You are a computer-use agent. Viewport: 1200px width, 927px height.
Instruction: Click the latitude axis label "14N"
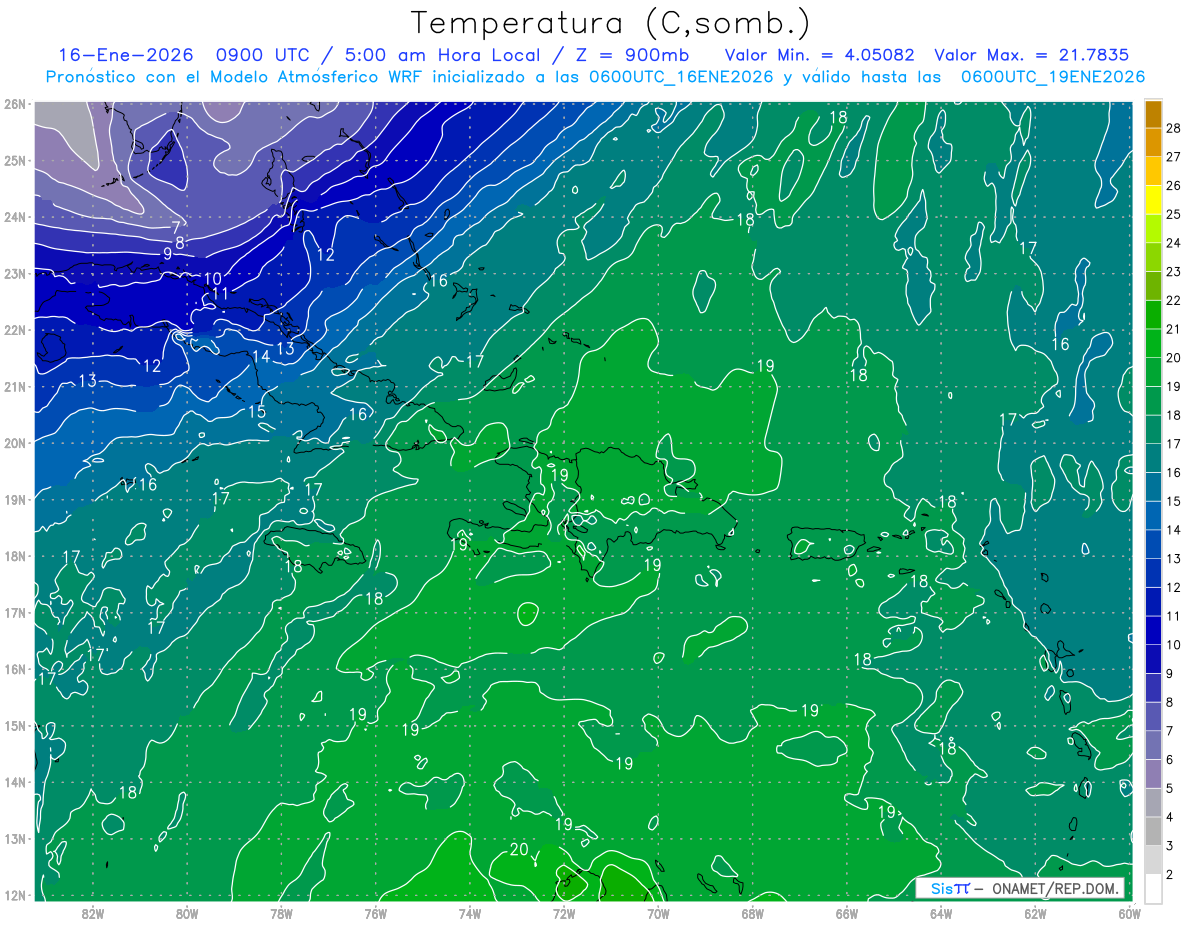pos(16,782)
